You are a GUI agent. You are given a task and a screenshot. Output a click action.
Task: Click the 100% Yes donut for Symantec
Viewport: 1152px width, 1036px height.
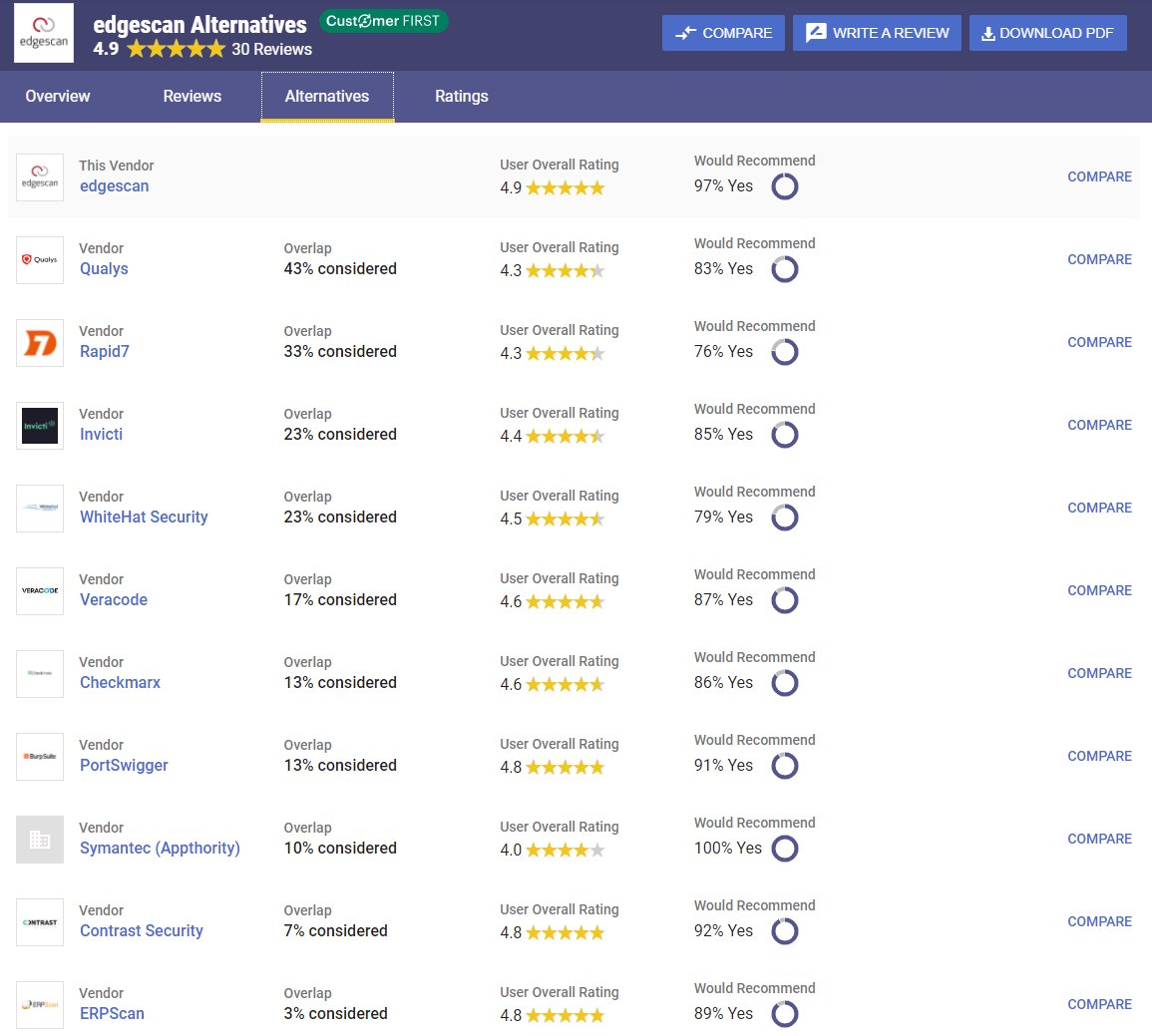coord(785,849)
